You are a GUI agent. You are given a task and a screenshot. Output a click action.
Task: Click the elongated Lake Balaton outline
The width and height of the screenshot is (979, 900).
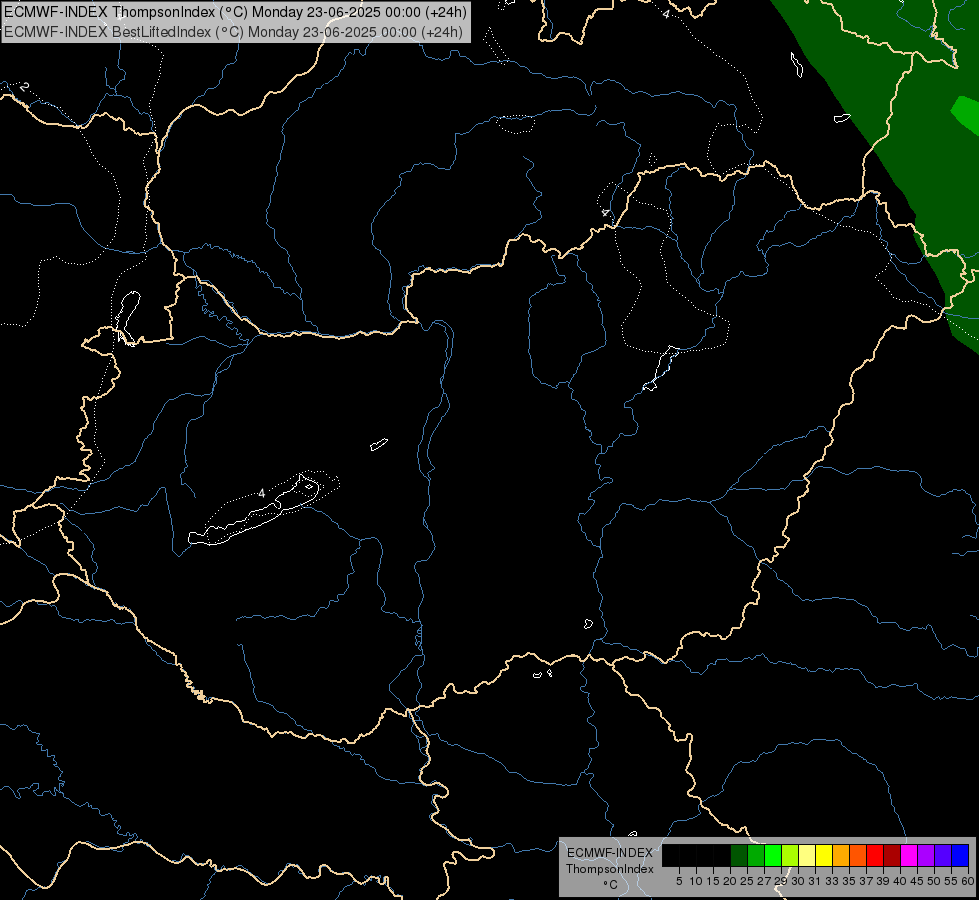point(253,511)
